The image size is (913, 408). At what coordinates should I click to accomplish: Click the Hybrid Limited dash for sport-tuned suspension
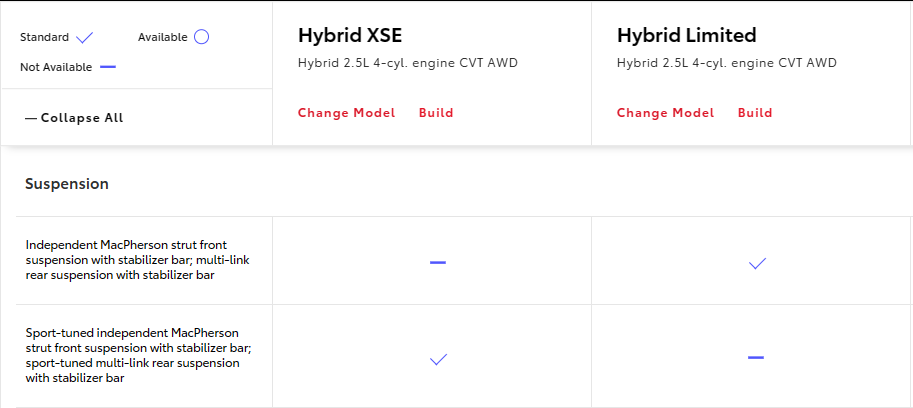click(x=756, y=357)
